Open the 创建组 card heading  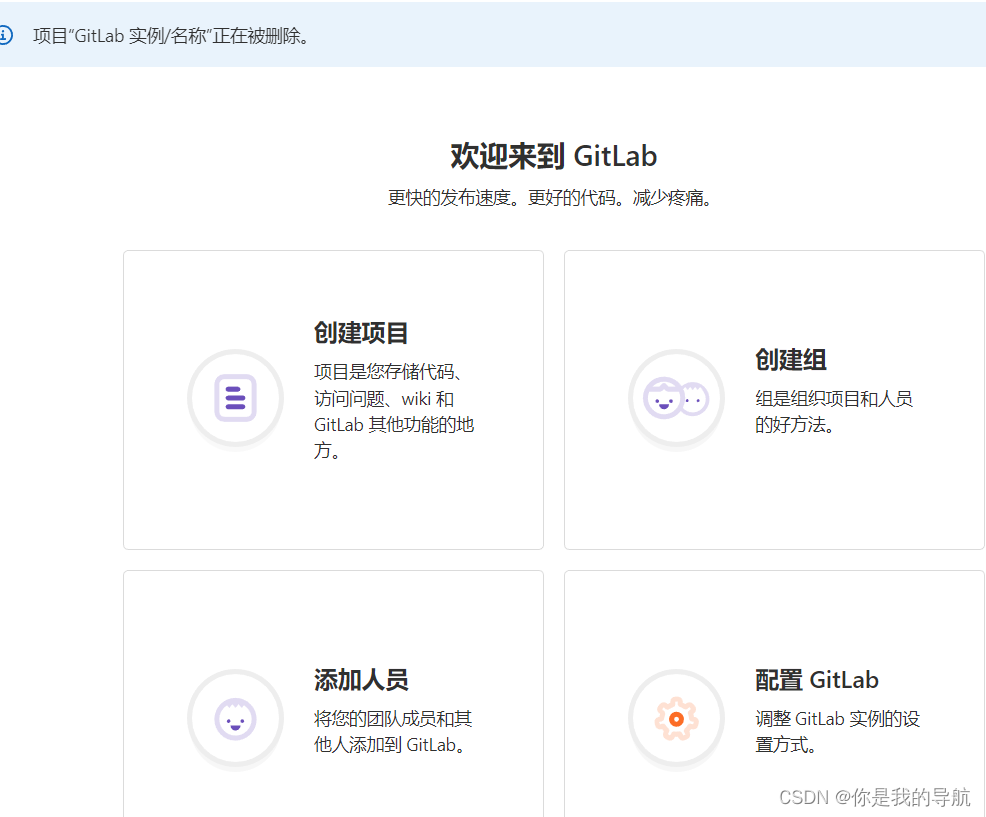[x=790, y=359]
